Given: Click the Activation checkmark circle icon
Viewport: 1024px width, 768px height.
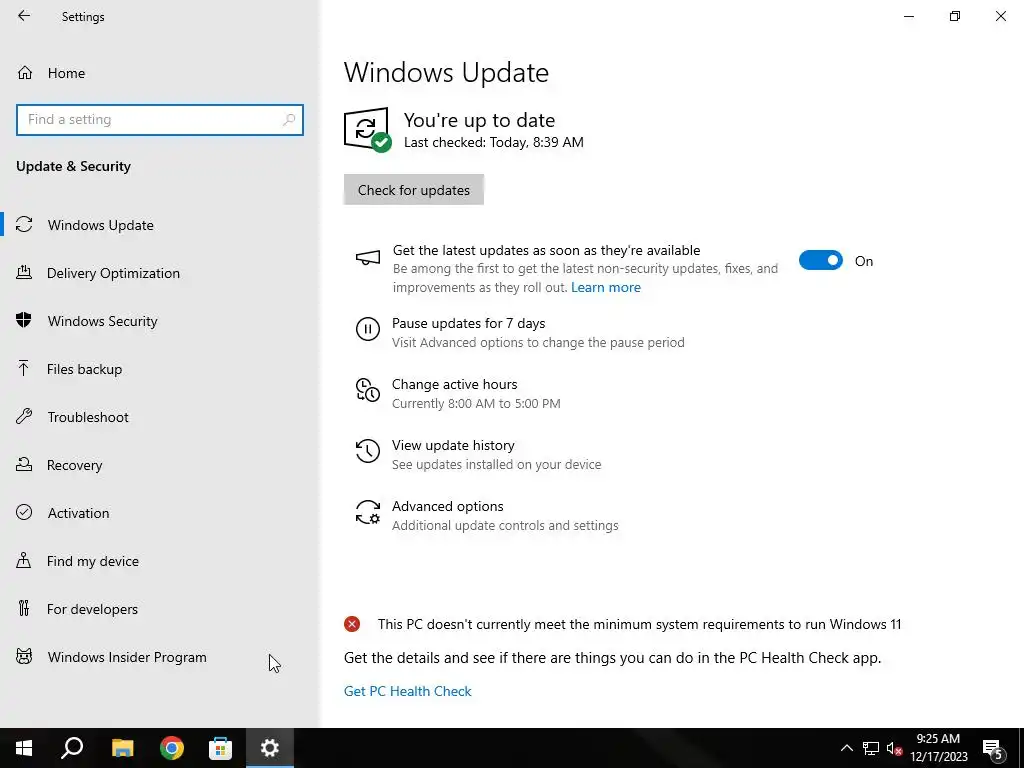Looking at the screenshot, I should click(x=24, y=512).
